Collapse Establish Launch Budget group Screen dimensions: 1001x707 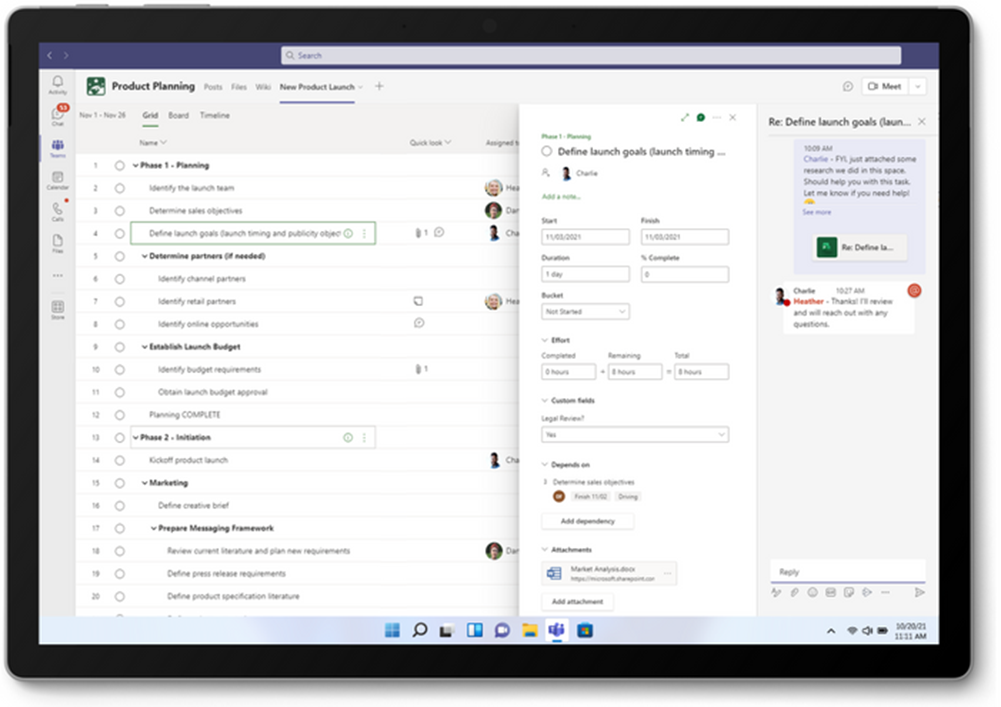[144, 347]
